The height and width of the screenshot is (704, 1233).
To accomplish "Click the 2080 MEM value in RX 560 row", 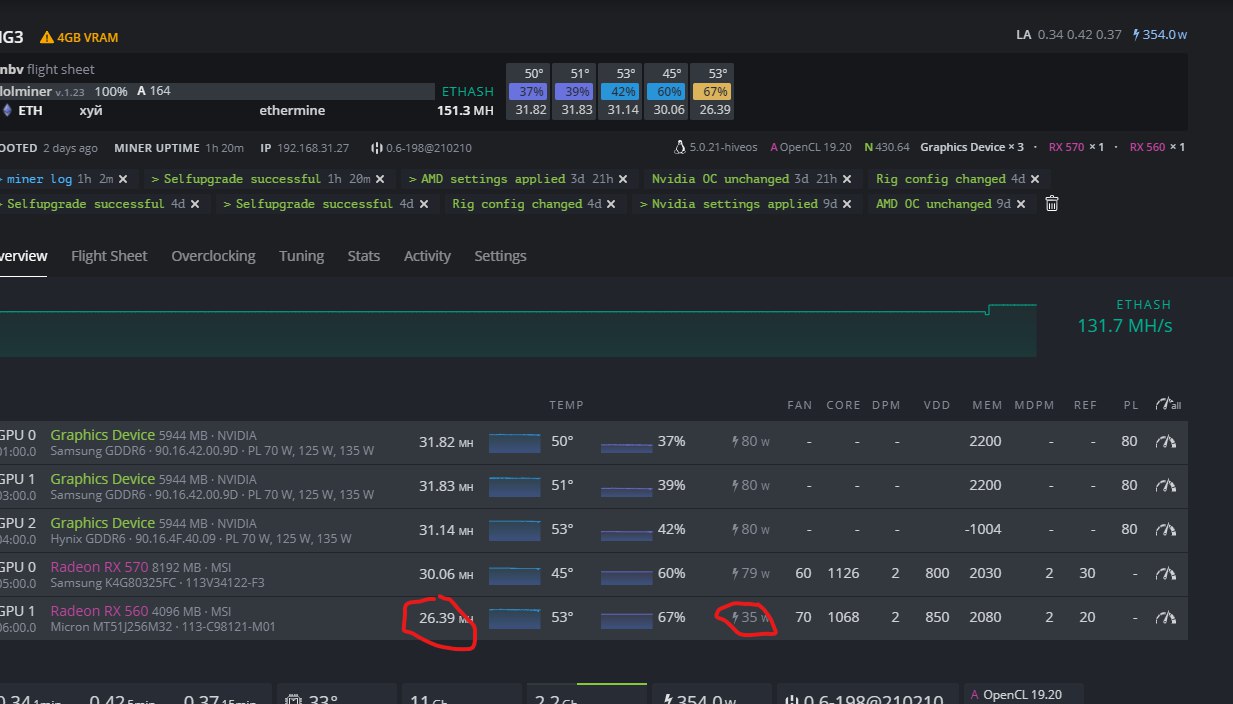I will [985, 617].
